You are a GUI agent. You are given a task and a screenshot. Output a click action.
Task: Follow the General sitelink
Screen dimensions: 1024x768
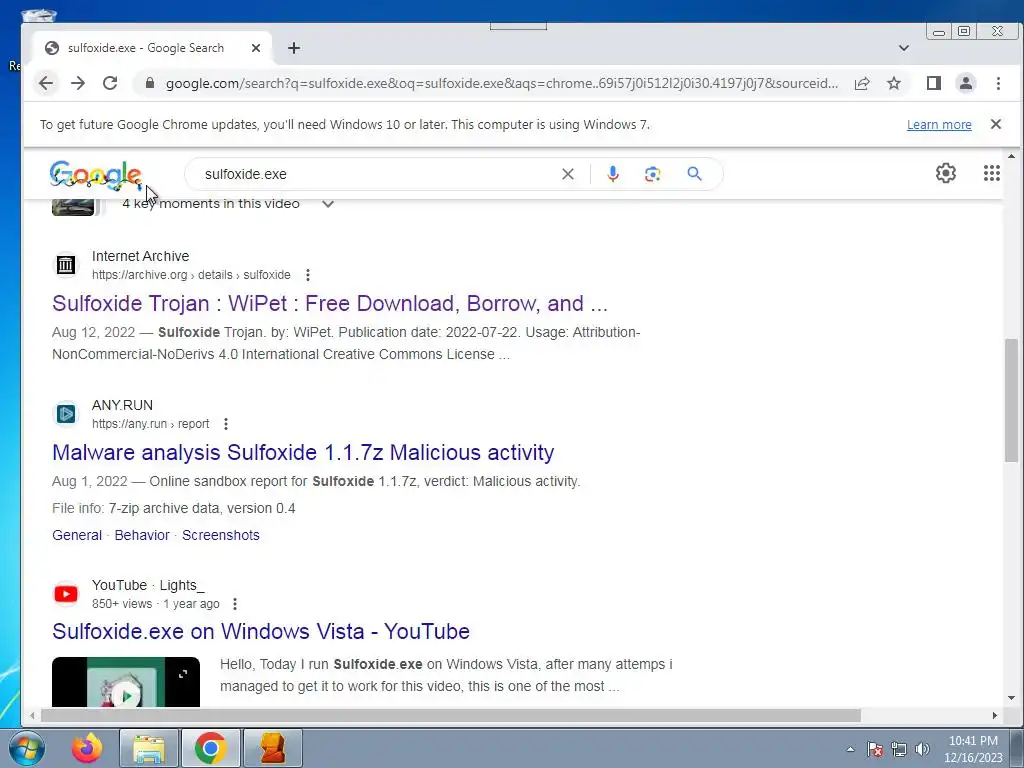[x=77, y=535]
